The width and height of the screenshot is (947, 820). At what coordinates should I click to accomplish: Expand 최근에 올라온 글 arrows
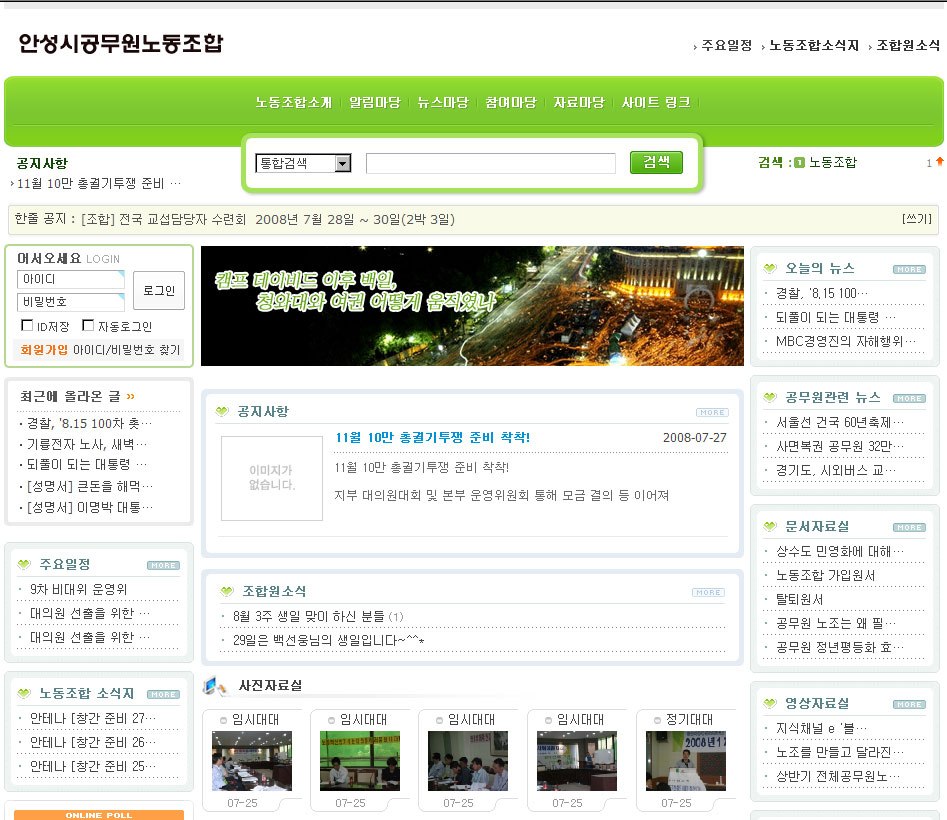130,397
